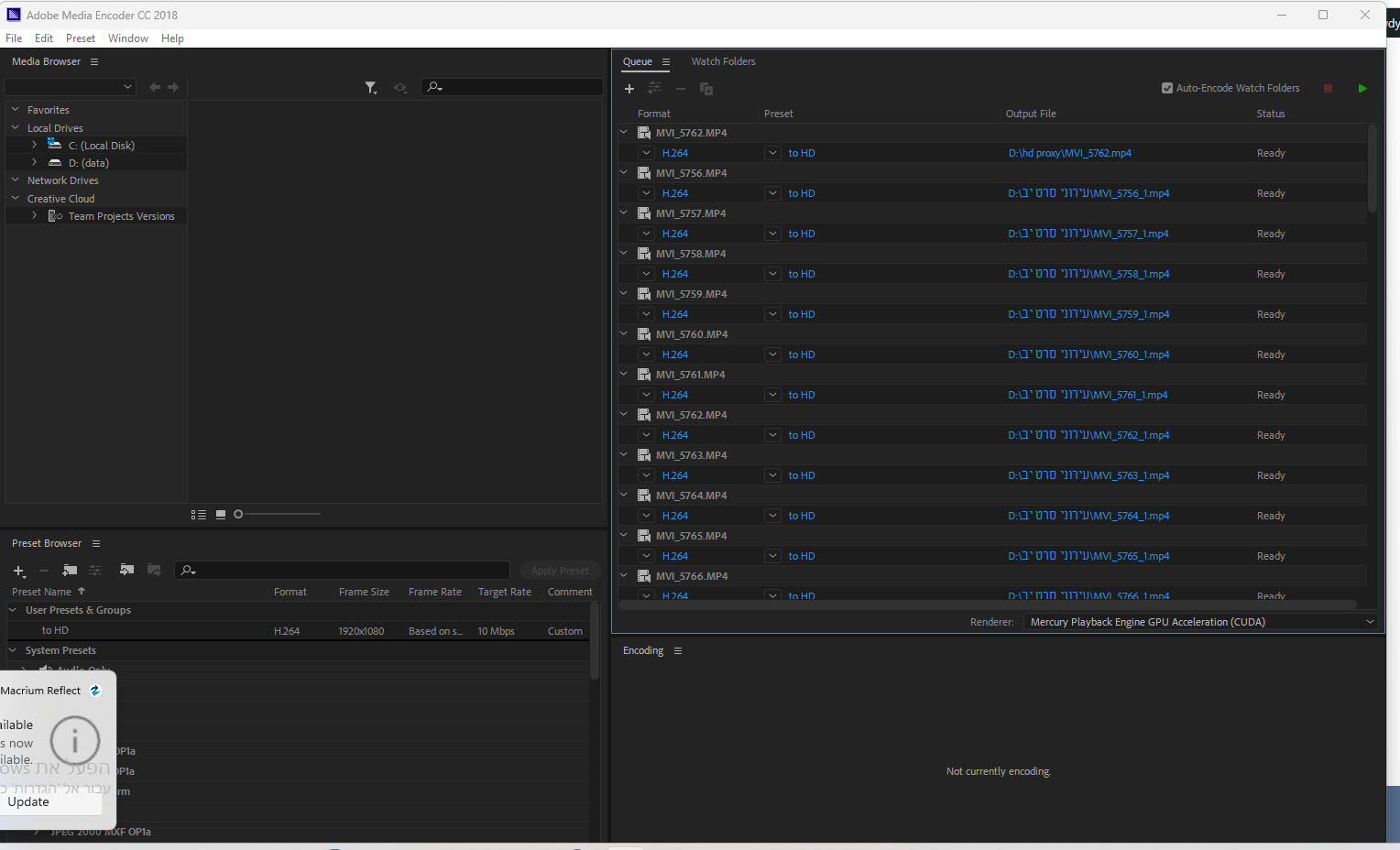This screenshot has width=1400, height=850.
Task: Click the filter funnel icon in Media Browser
Action: click(x=370, y=88)
